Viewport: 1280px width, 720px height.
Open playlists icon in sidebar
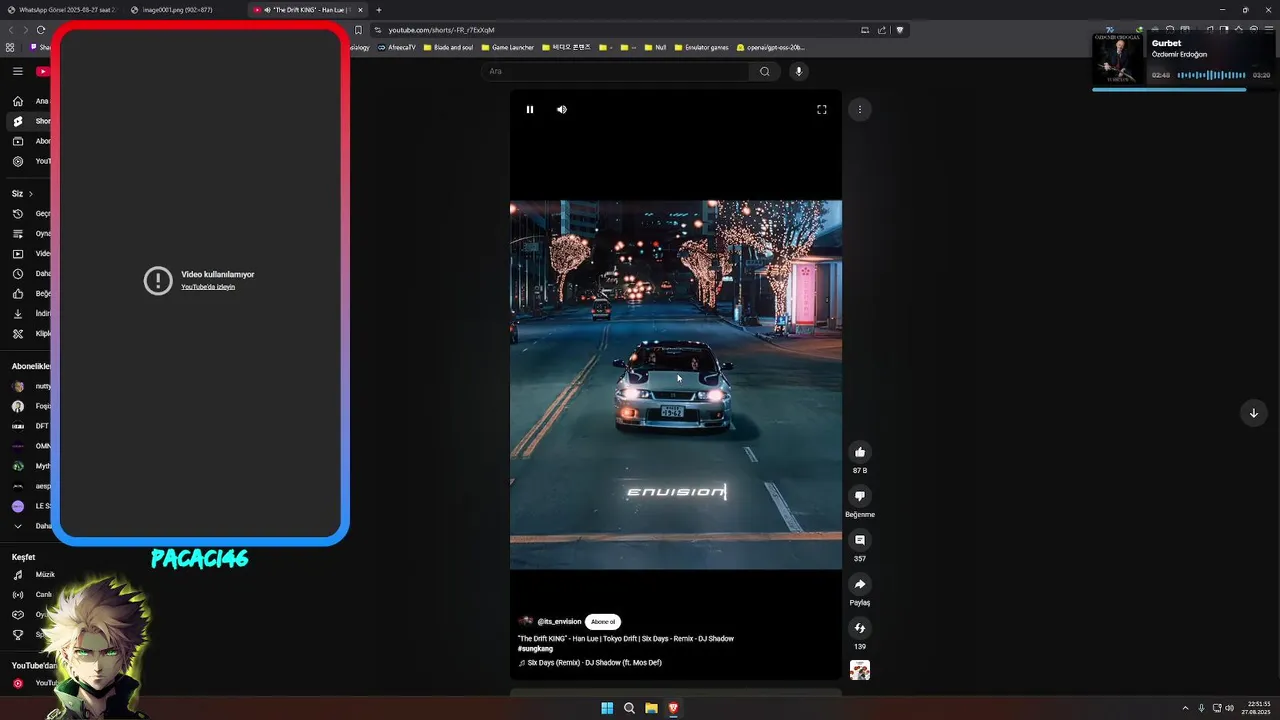point(18,233)
